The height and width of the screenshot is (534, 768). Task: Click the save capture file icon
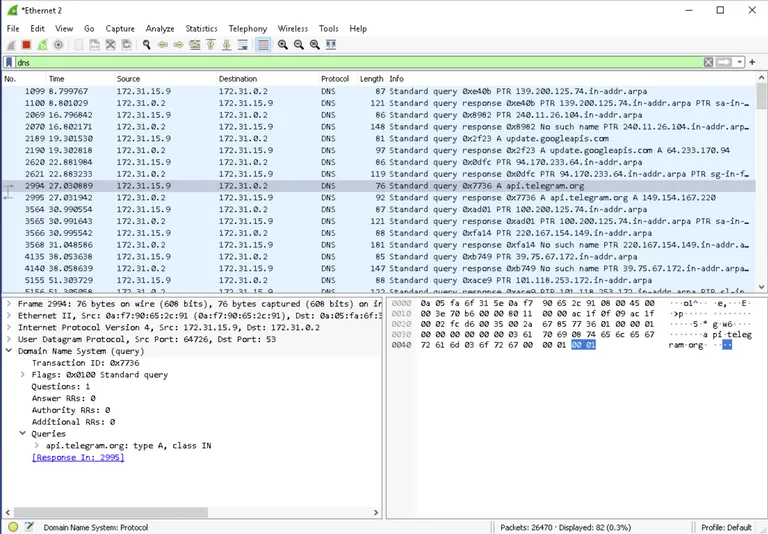point(95,45)
